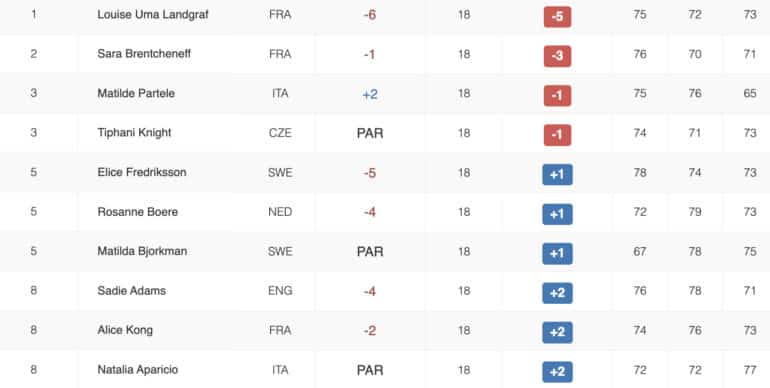
Task: Select Matilde Partele's red -1 badge
Action: click(557, 95)
